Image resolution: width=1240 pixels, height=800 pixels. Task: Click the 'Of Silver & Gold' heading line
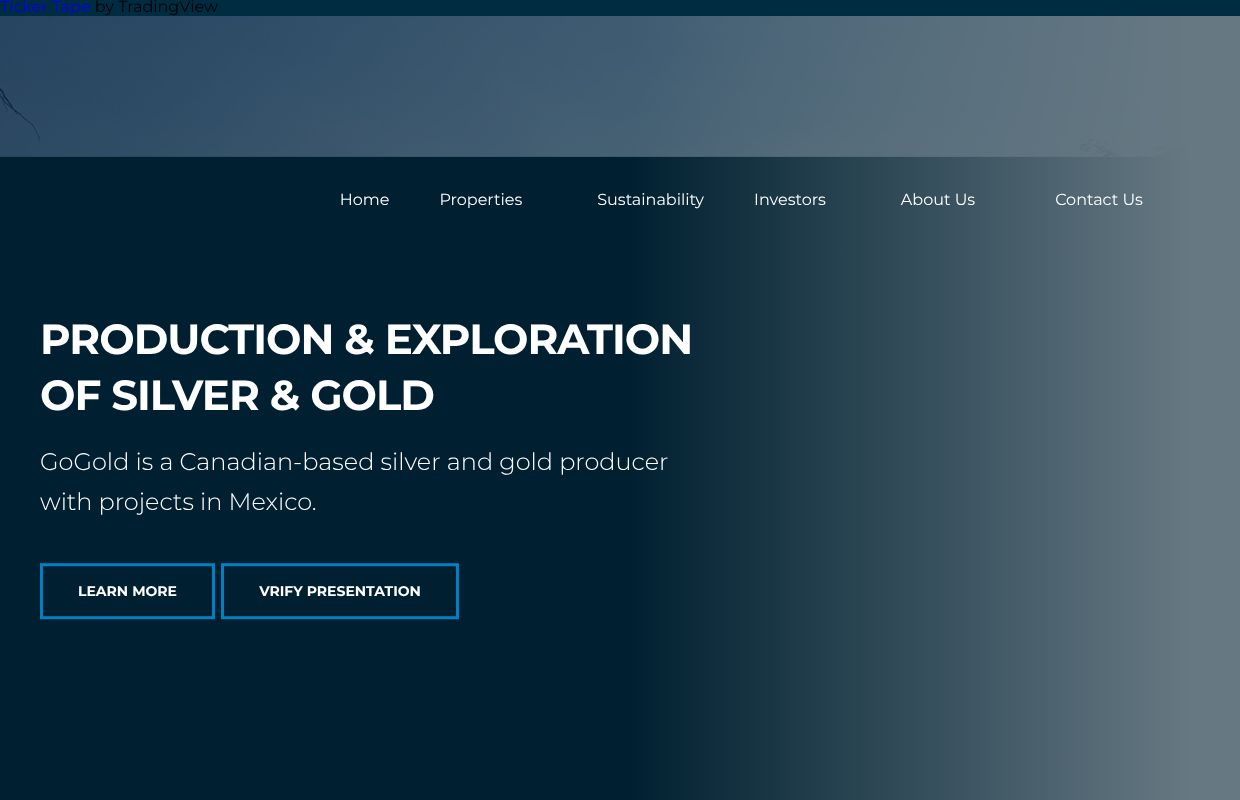237,396
